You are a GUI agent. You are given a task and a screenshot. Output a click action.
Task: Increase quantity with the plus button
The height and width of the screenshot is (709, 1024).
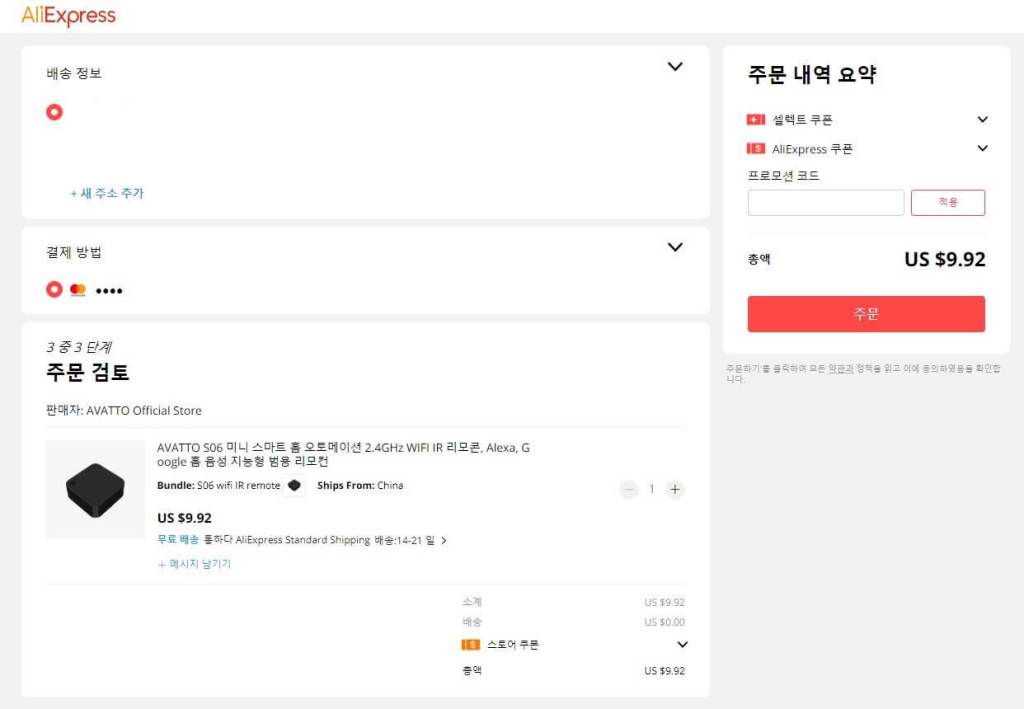(x=675, y=489)
